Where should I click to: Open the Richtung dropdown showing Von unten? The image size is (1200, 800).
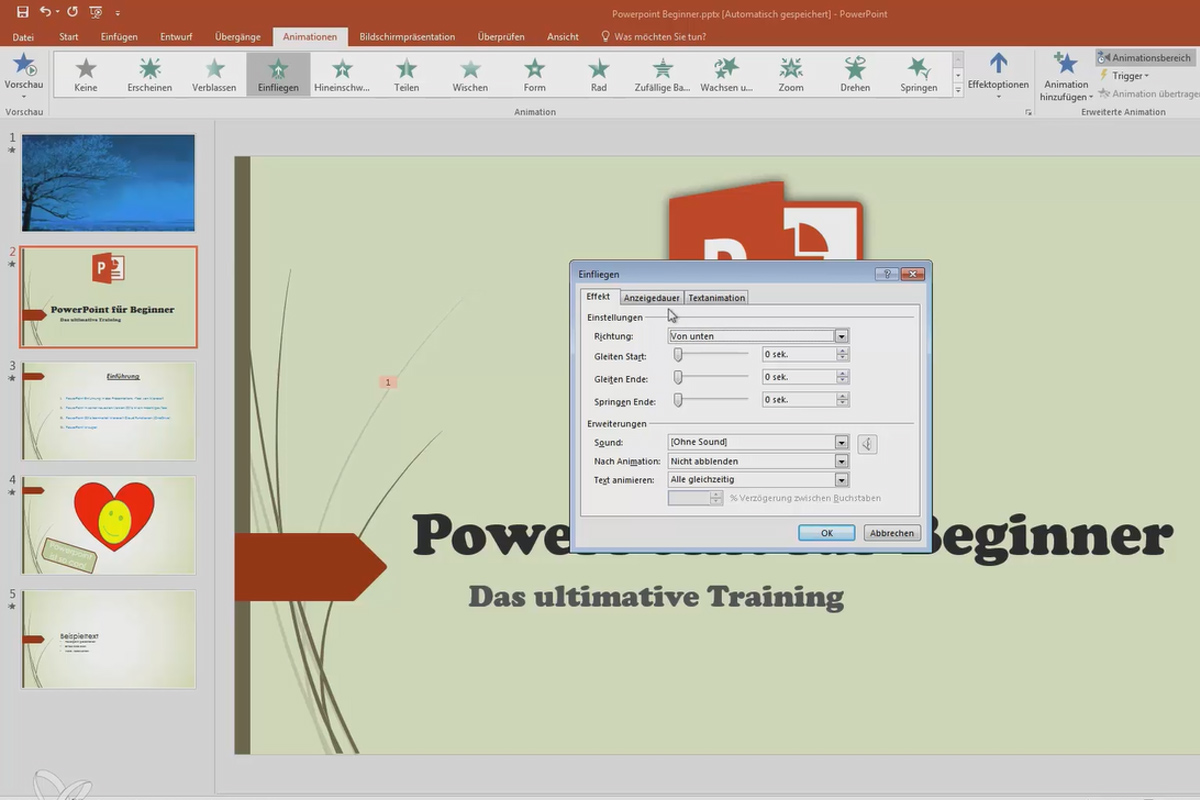click(x=841, y=335)
